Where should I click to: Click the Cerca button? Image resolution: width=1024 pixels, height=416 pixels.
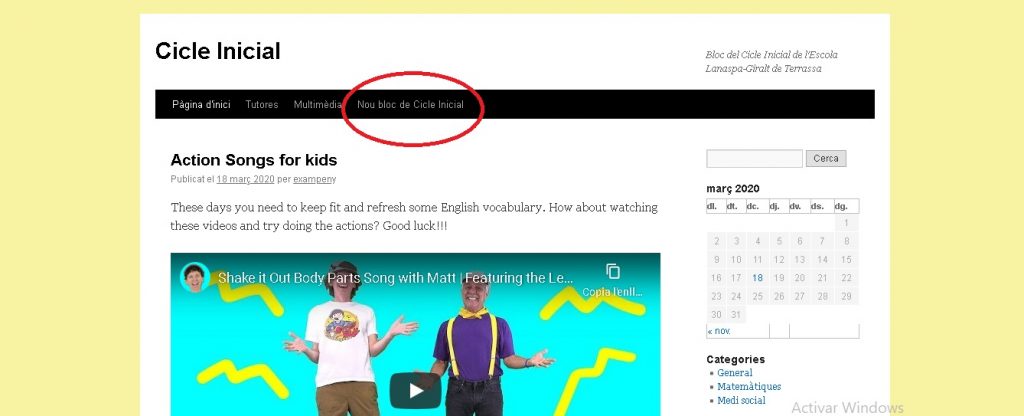[x=826, y=159]
